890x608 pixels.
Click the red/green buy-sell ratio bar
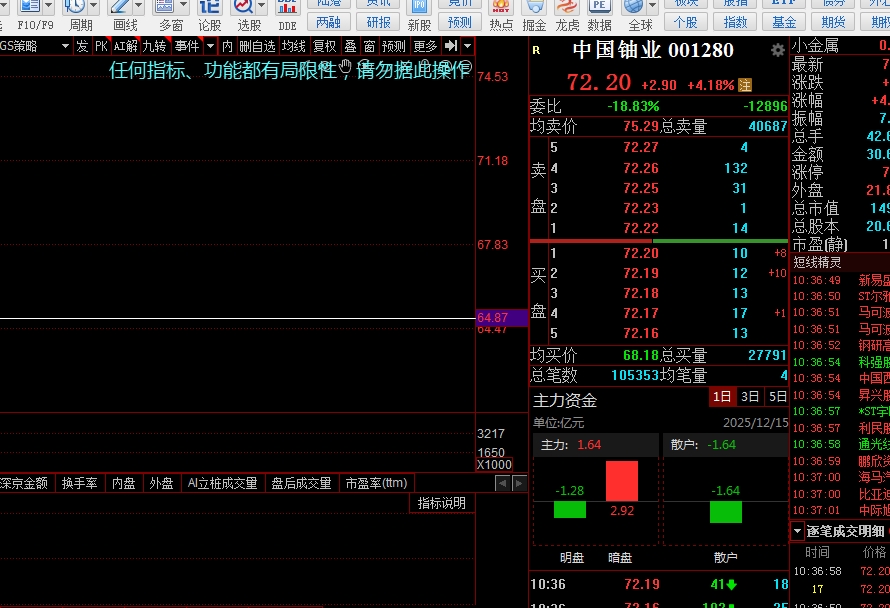pos(658,241)
